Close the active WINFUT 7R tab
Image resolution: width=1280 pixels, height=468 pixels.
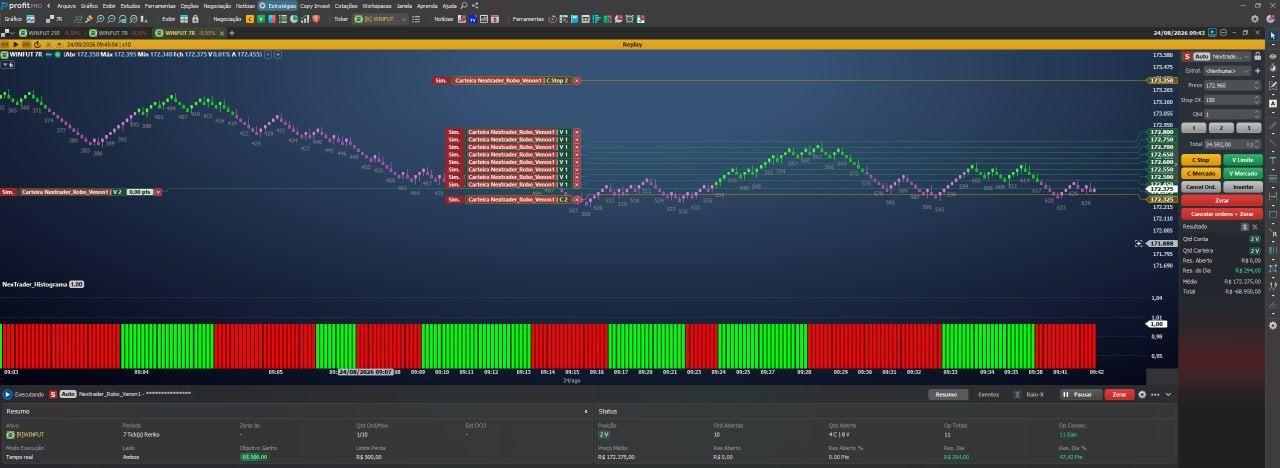tap(222, 33)
